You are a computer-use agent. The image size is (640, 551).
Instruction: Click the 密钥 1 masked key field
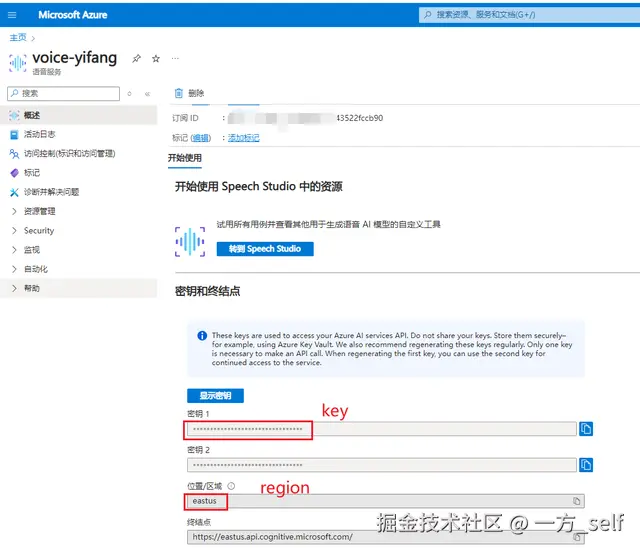pyautogui.click(x=382, y=429)
